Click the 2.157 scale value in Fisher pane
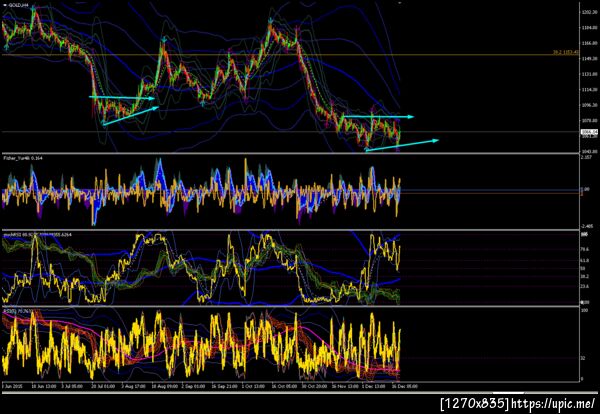This screenshot has height=414, width=600. click(x=587, y=157)
